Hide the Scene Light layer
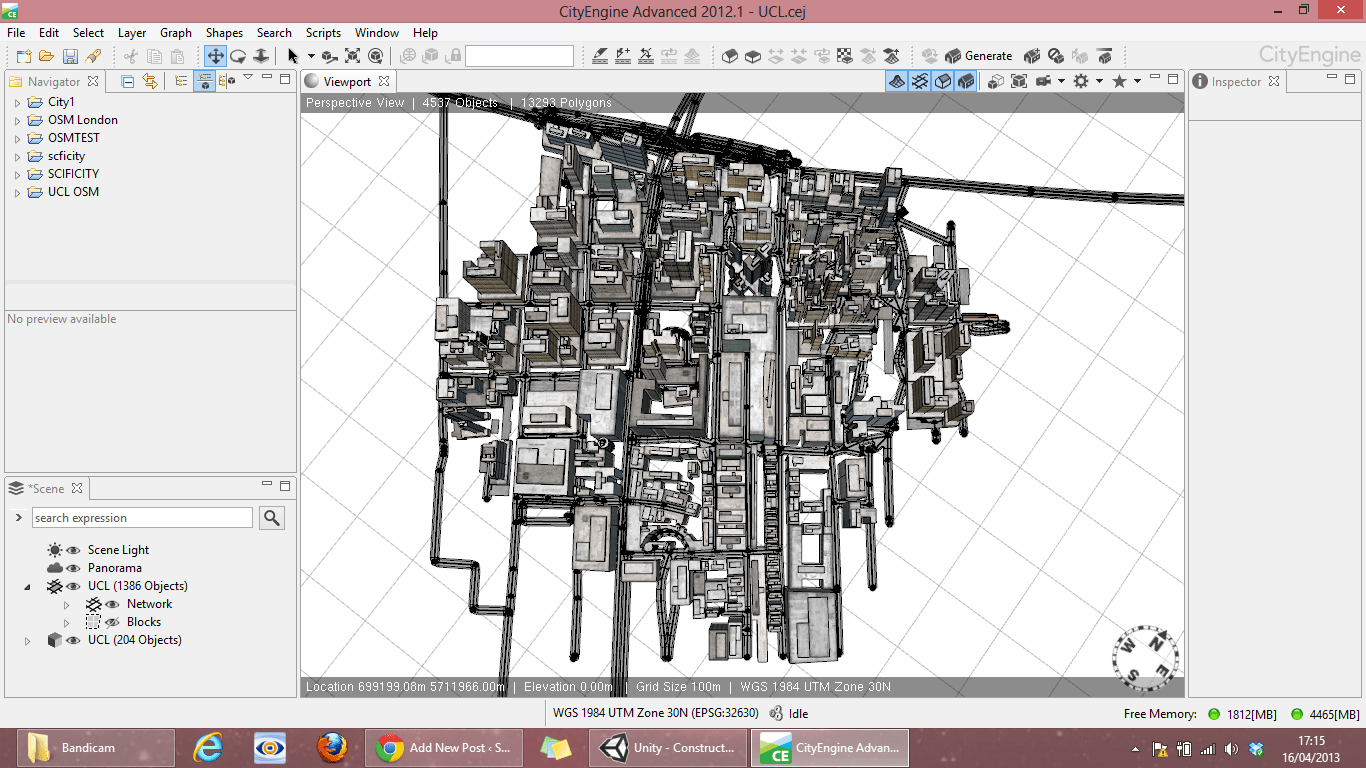 point(73,550)
